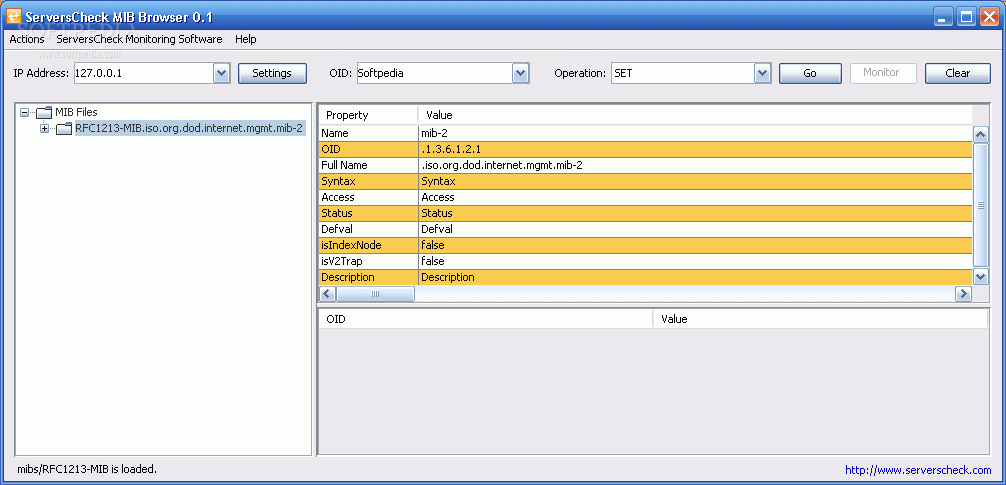The height and width of the screenshot is (485, 1006).
Task: Close the MIB Browser window
Action: click(x=989, y=17)
